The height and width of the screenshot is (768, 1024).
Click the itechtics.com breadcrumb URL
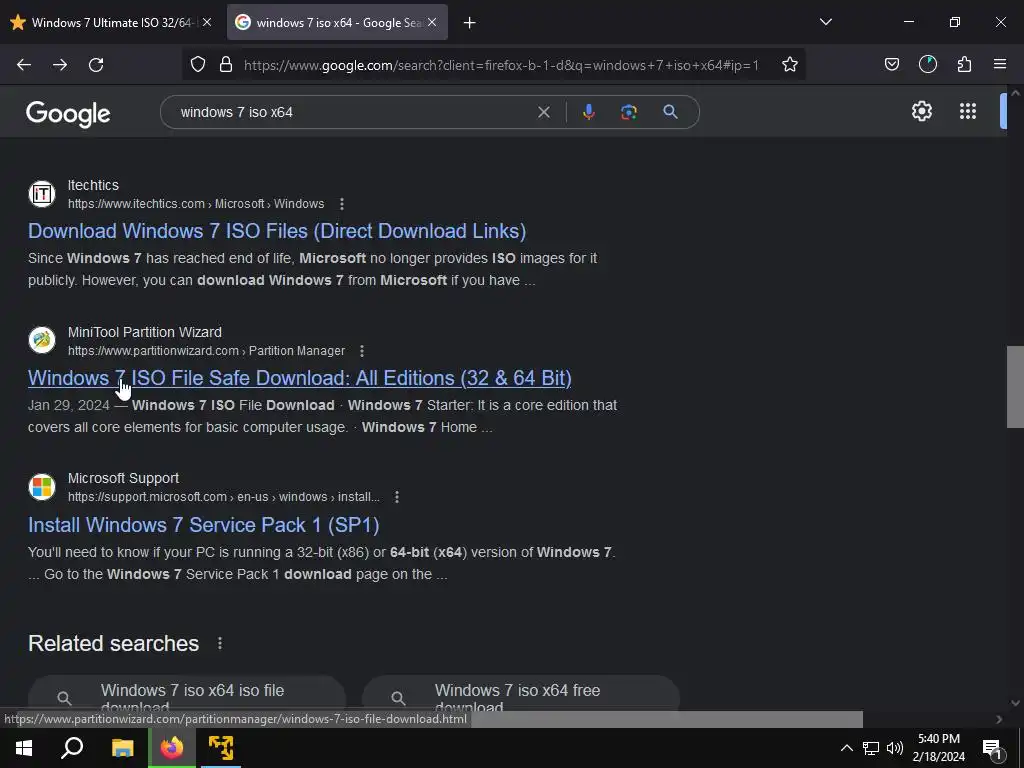196,204
